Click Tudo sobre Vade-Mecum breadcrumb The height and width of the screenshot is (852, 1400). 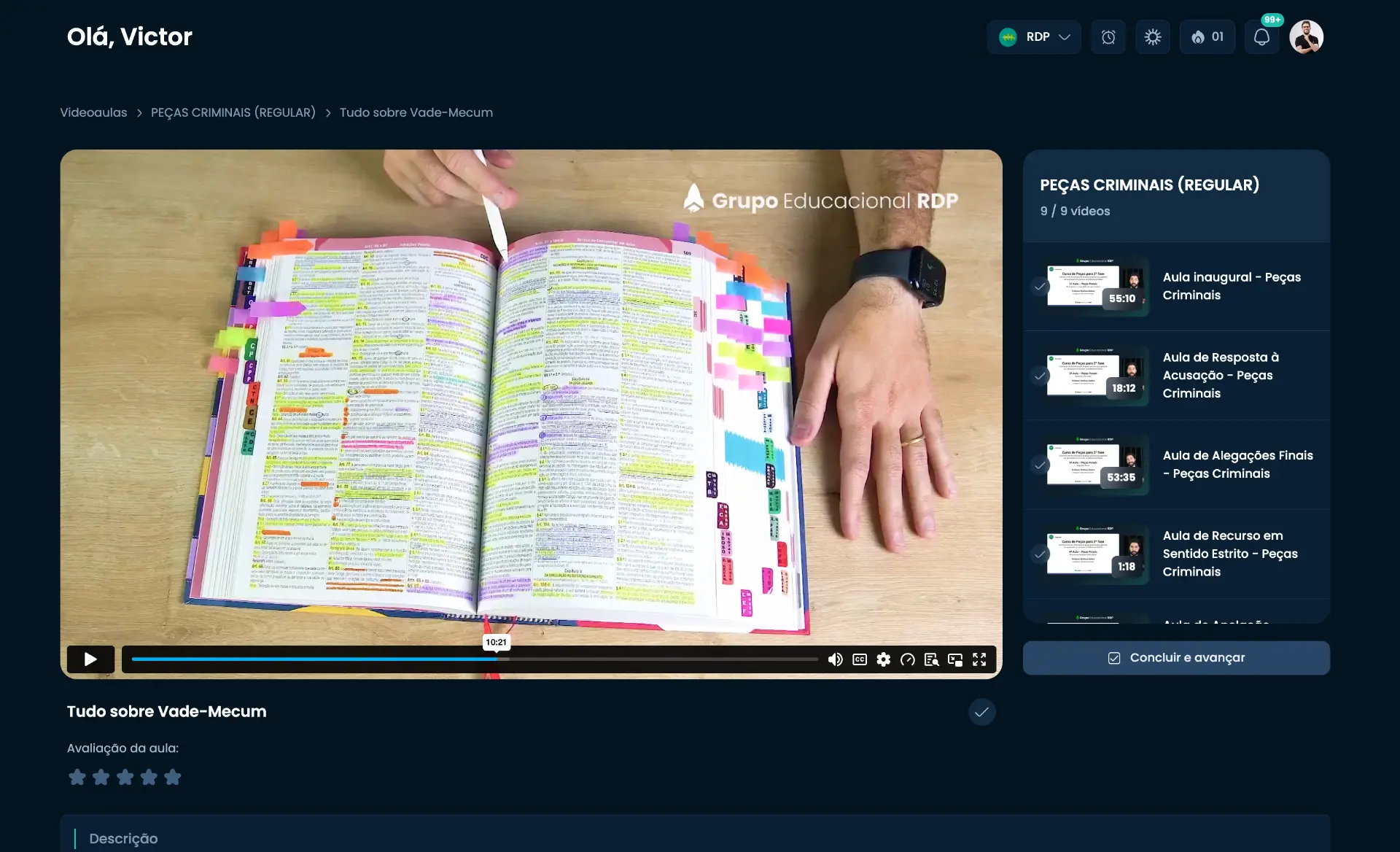click(416, 112)
